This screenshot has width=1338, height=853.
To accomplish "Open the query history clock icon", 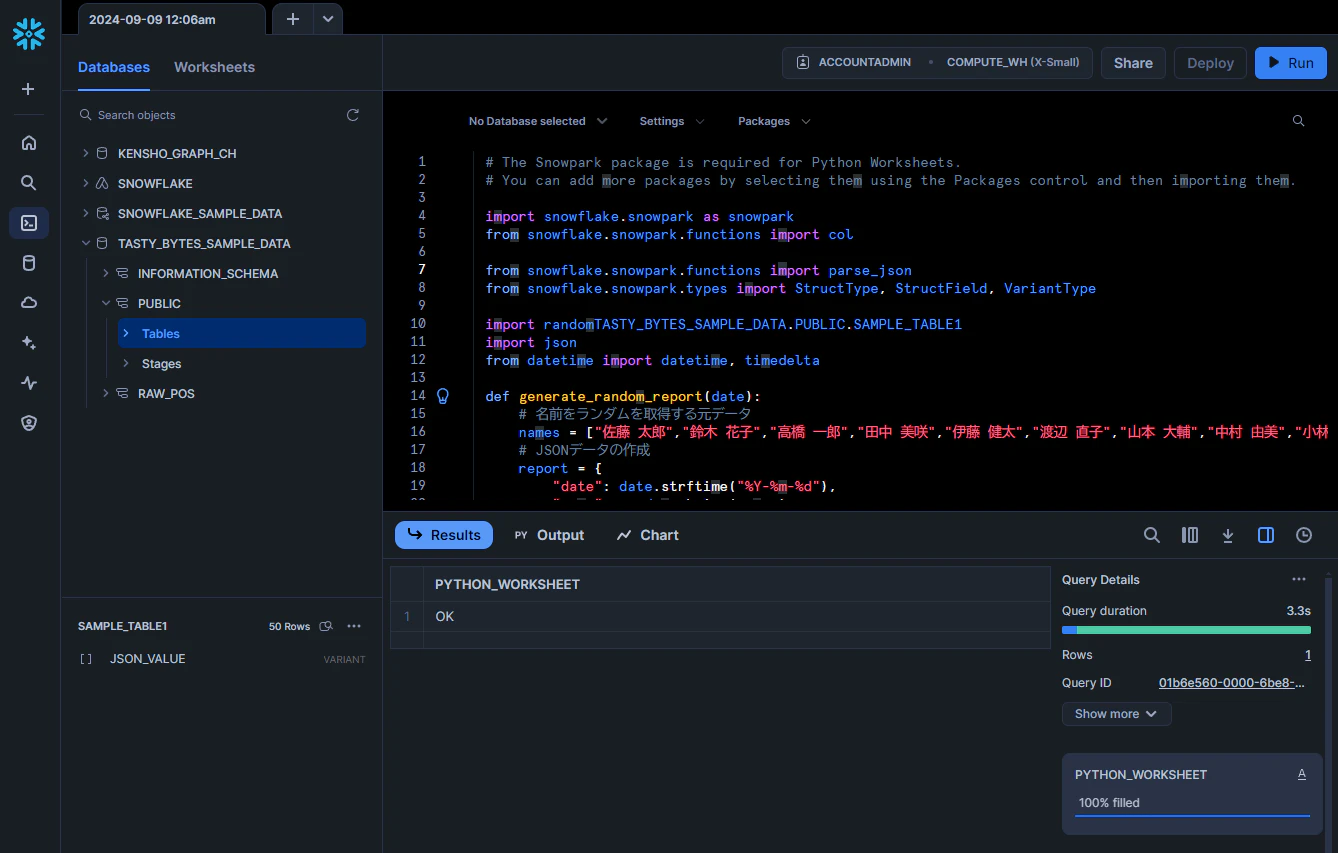I will point(1304,535).
